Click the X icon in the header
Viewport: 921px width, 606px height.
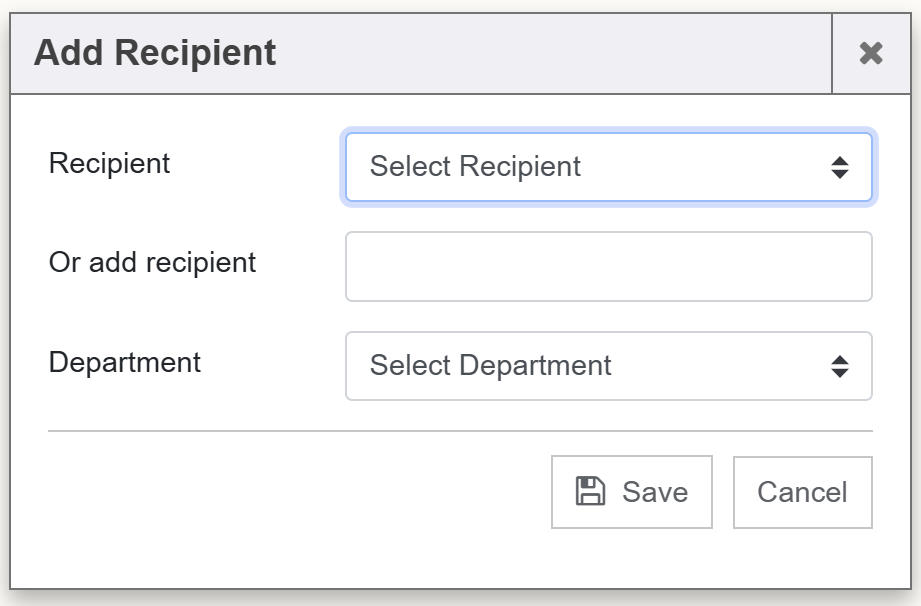pyautogui.click(x=871, y=53)
